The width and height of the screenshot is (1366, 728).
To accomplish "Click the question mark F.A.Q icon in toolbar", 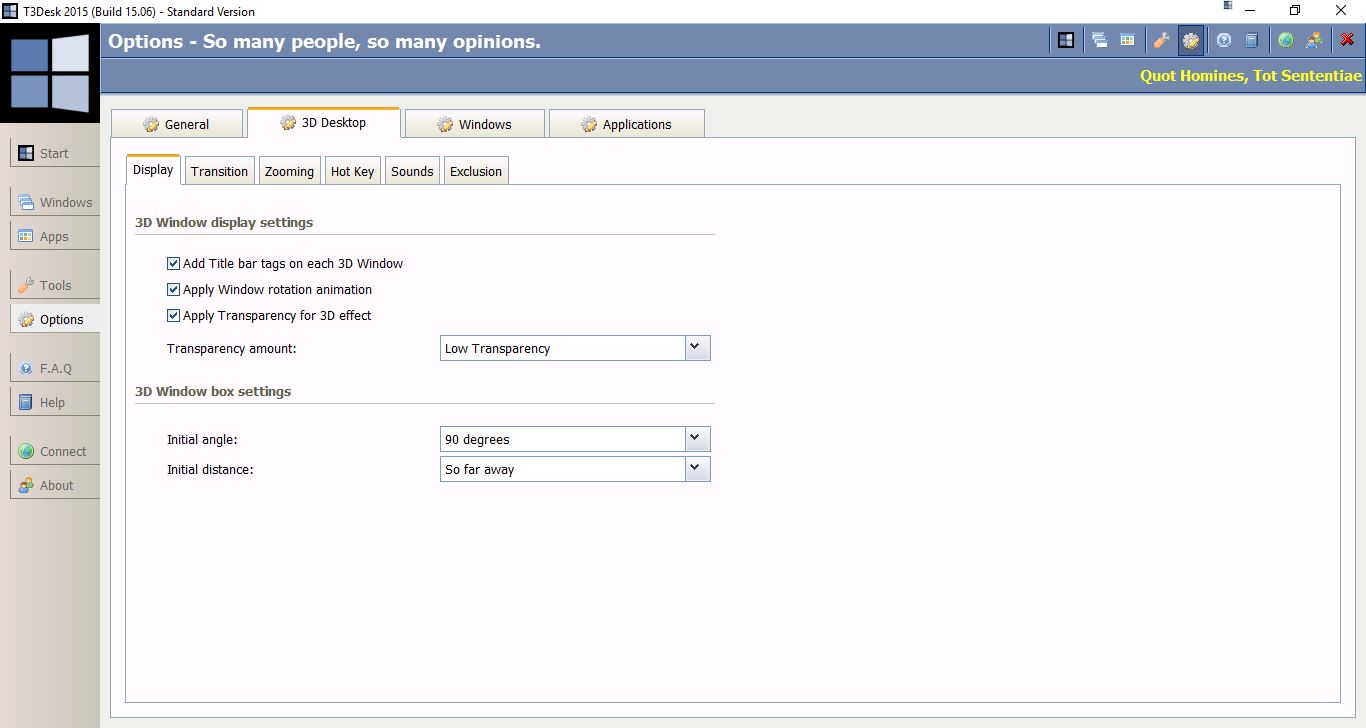I will pyautogui.click(x=1223, y=40).
